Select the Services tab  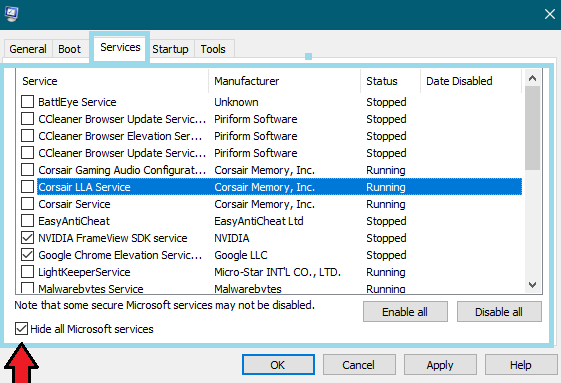point(120,47)
